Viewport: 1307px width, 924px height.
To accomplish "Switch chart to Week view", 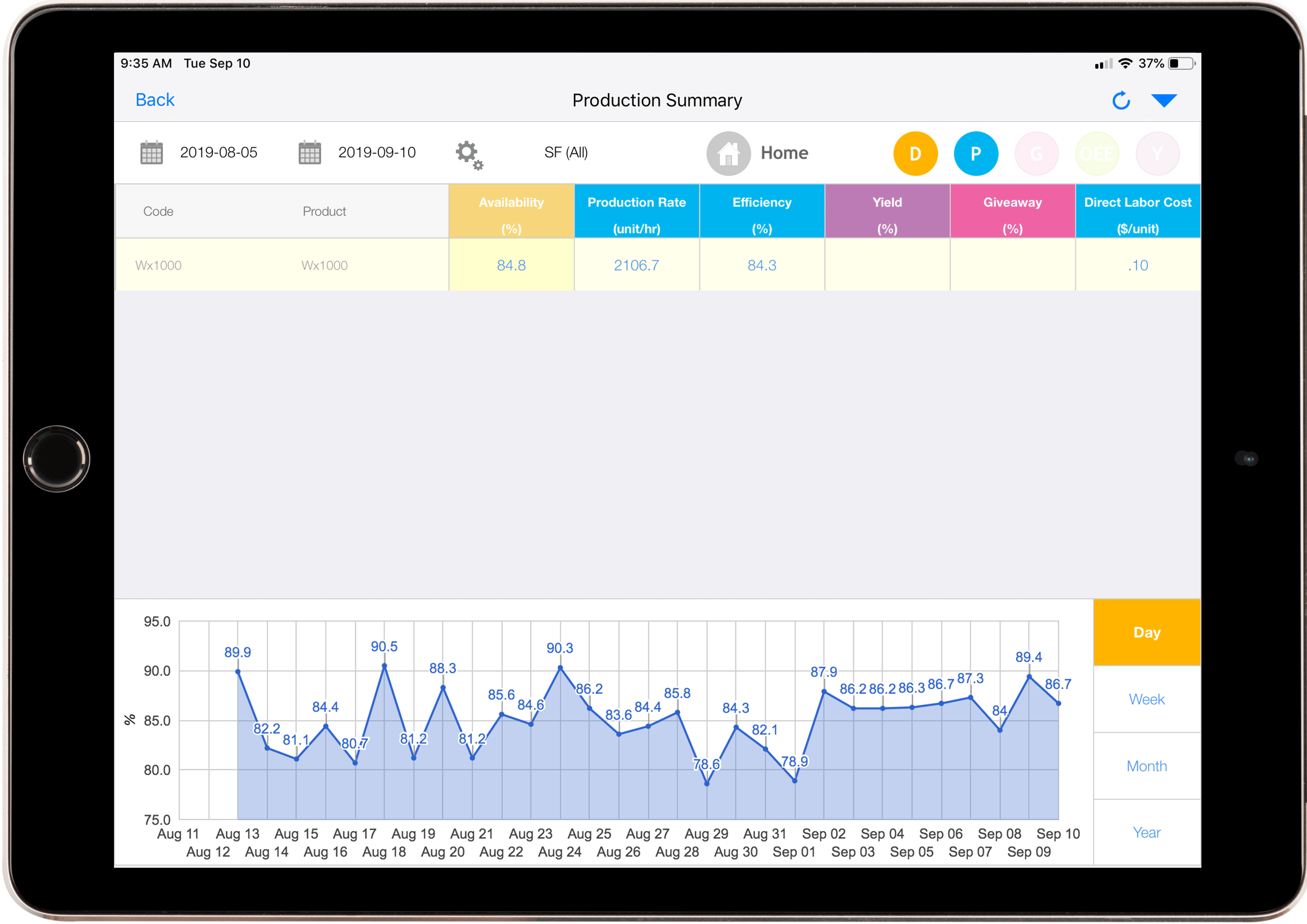I will [1146, 699].
